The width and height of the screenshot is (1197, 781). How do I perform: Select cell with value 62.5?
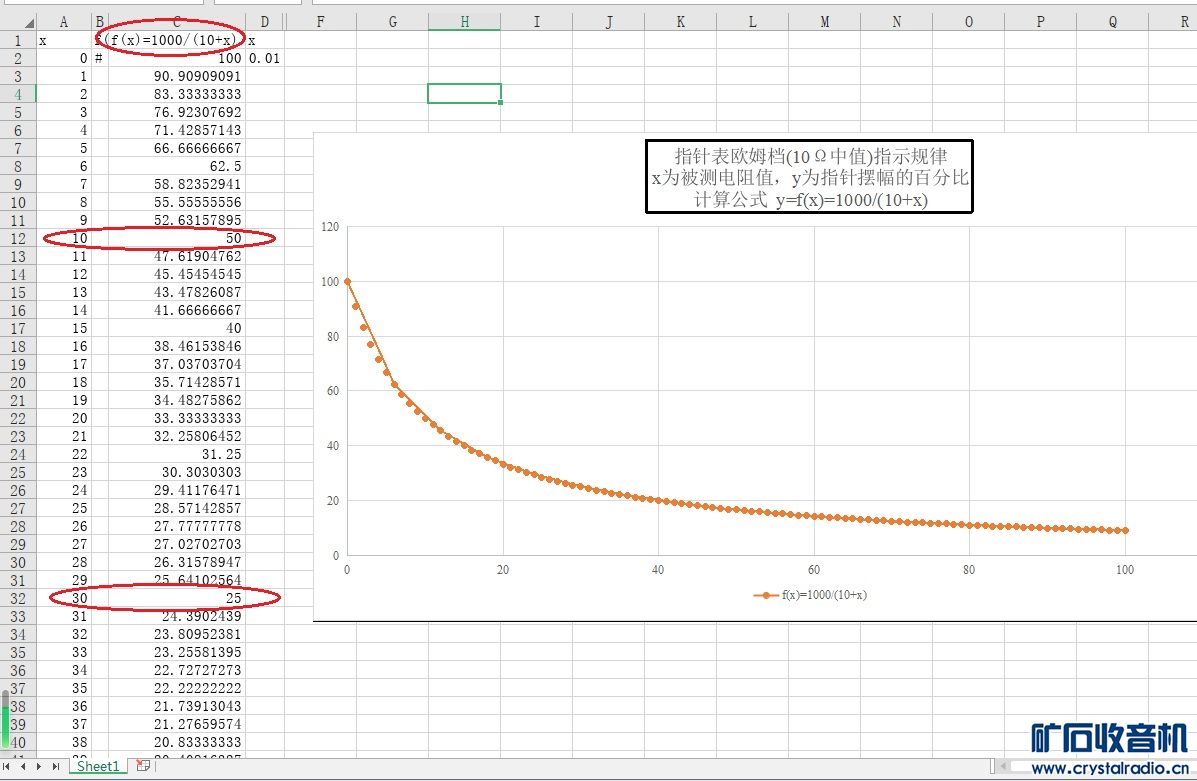[176, 166]
